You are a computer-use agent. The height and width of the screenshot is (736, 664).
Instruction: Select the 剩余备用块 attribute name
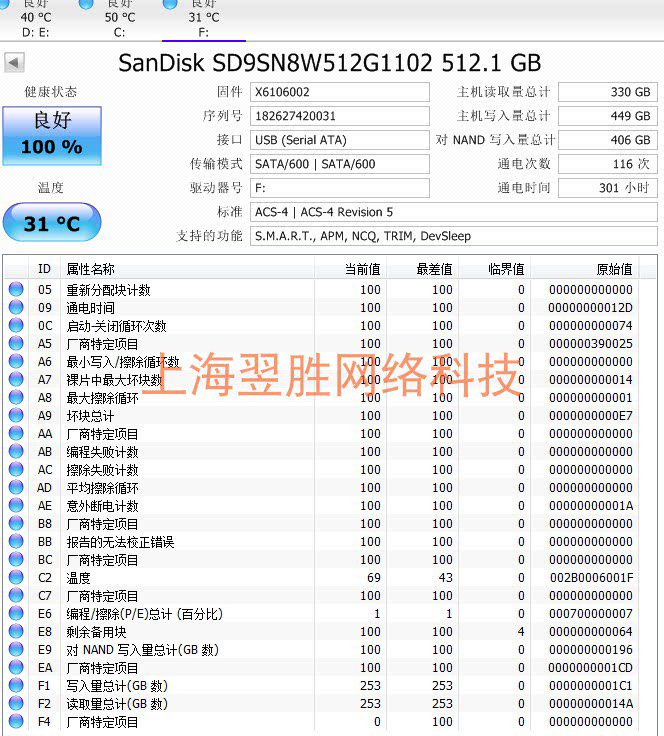(x=96, y=632)
